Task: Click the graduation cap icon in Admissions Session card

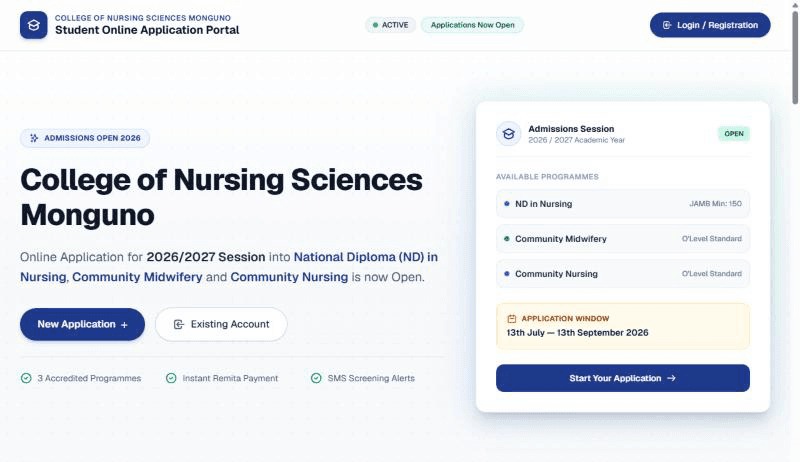Action: (509, 134)
